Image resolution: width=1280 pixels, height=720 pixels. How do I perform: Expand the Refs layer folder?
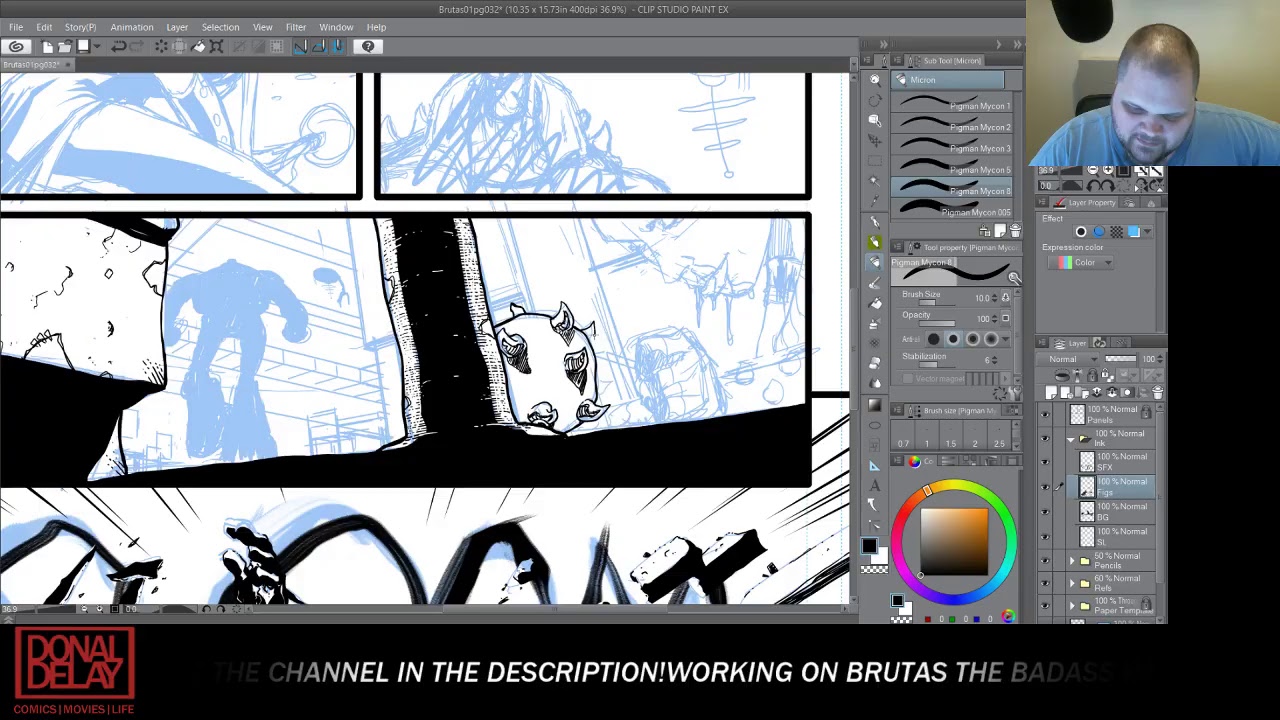pyautogui.click(x=1072, y=583)
